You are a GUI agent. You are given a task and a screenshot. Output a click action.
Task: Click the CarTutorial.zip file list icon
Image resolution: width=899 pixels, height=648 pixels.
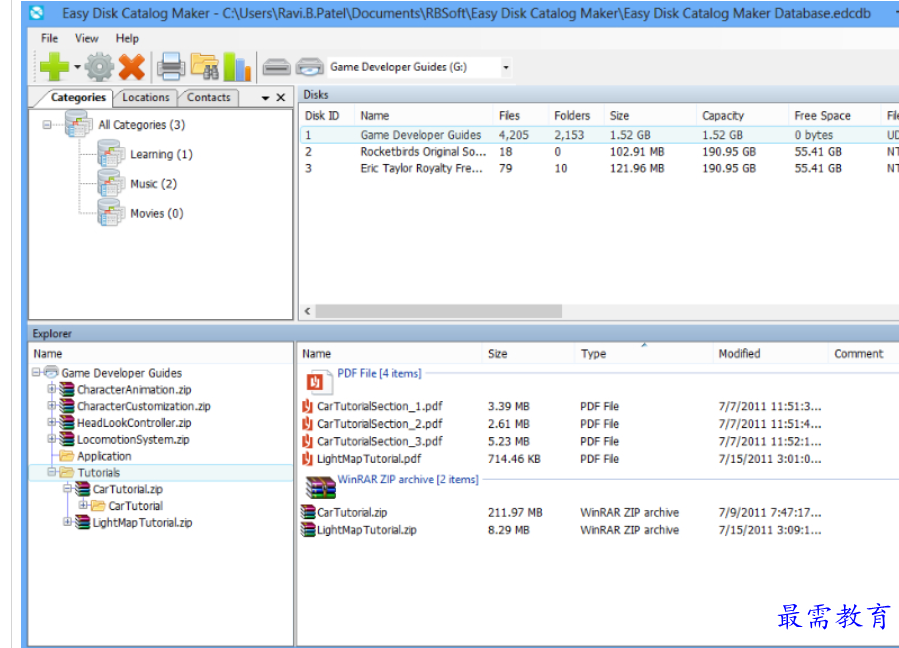[308, 512]
